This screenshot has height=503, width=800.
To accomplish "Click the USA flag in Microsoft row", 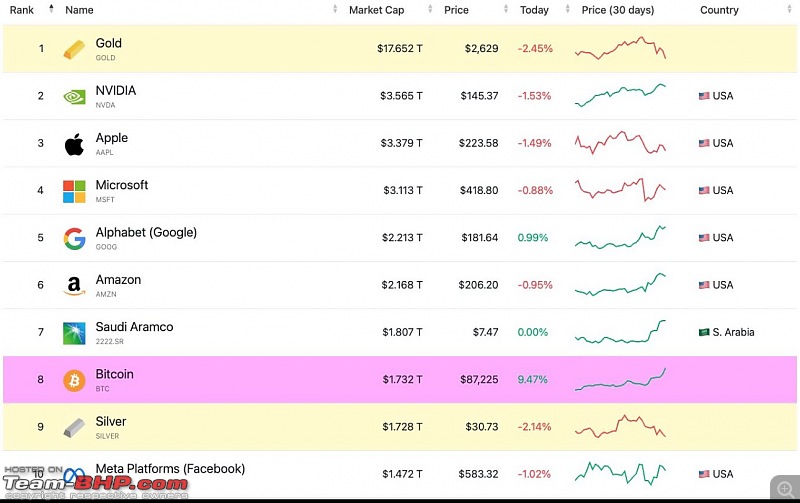I will coord(704,190).
